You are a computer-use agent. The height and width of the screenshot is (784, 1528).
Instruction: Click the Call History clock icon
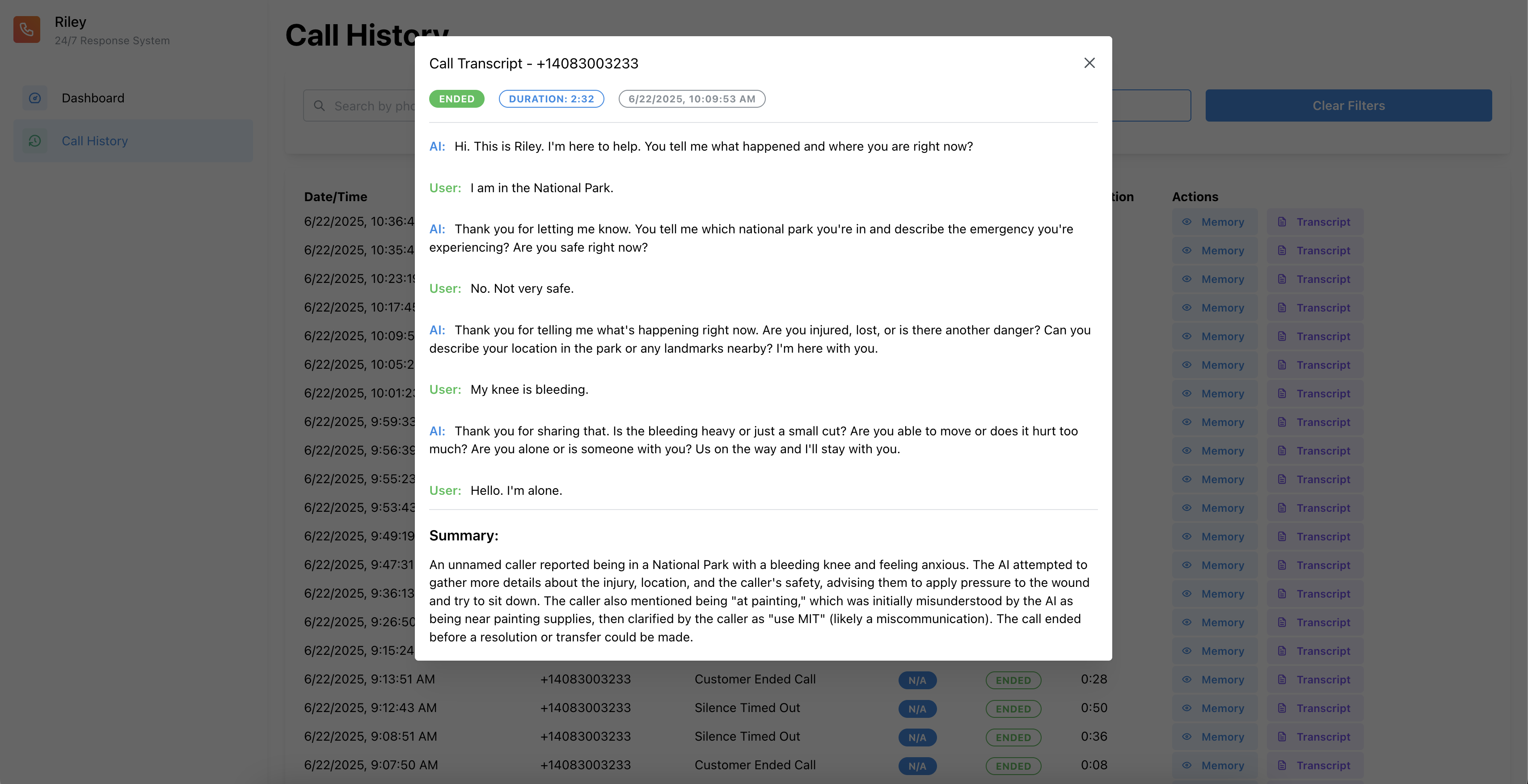click(35, 140)
